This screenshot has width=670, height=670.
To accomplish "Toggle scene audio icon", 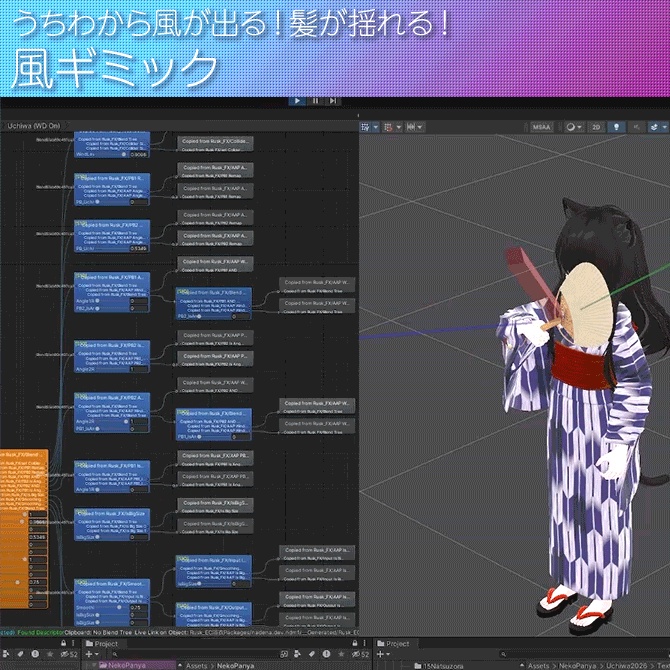I will (636, 127).
